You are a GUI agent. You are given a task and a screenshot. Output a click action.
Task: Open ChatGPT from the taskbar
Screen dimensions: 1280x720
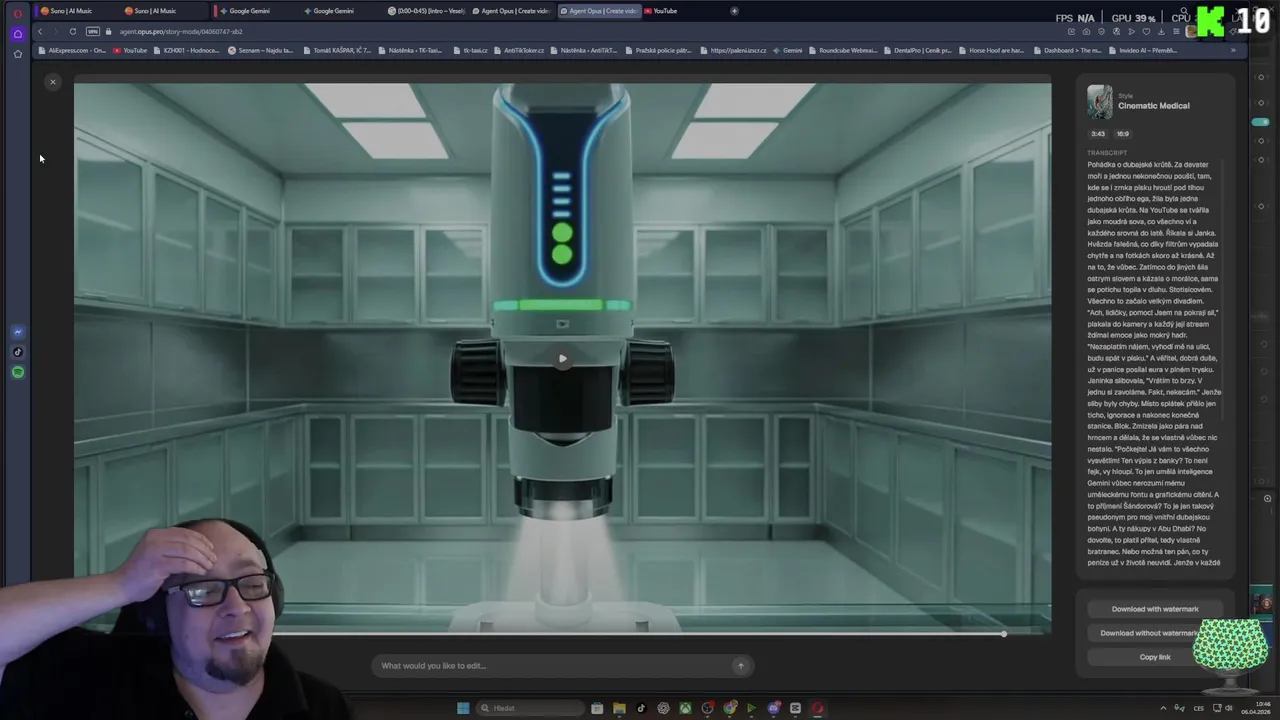point(663,708)
